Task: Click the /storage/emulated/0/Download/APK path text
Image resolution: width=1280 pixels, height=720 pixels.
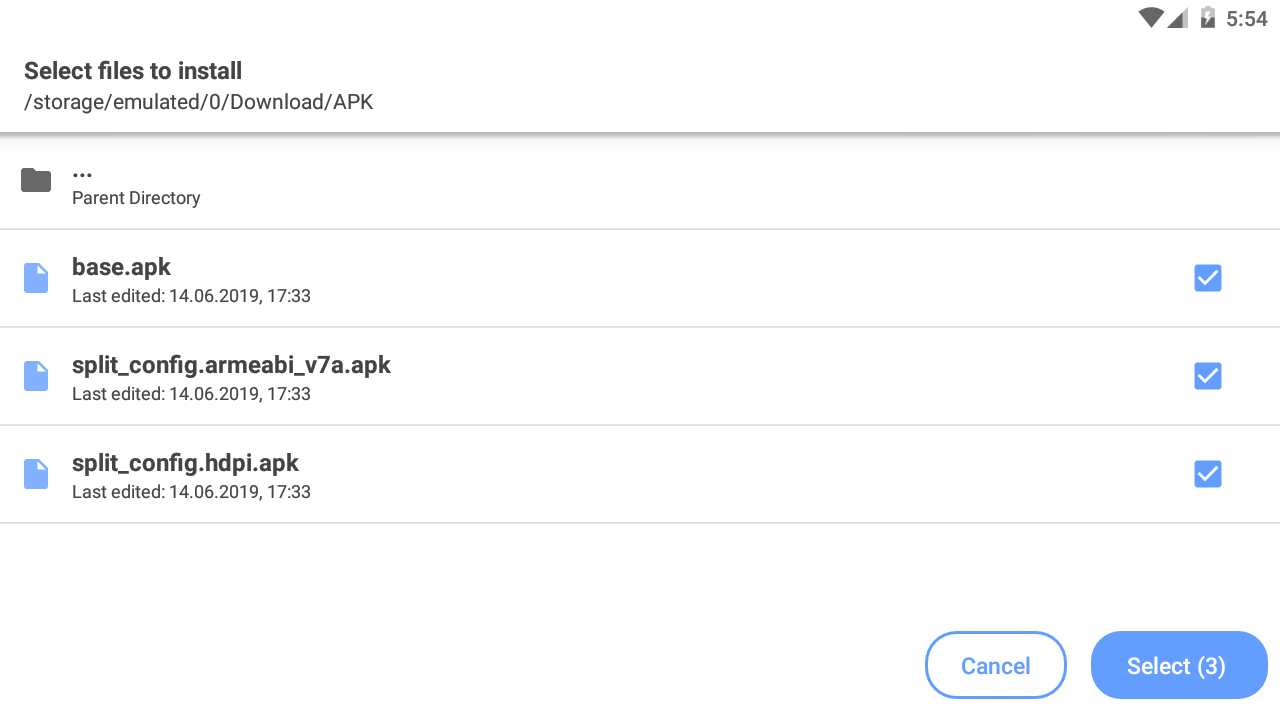Action: [198, 102]
